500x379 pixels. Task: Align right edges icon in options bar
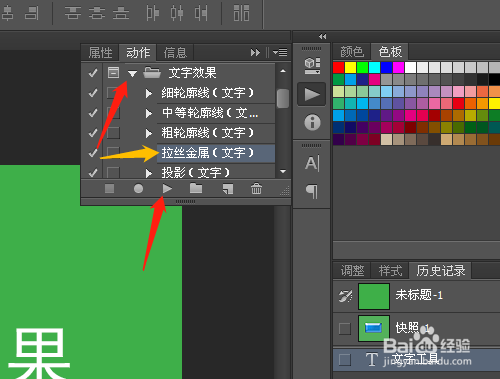click(32, 13)
